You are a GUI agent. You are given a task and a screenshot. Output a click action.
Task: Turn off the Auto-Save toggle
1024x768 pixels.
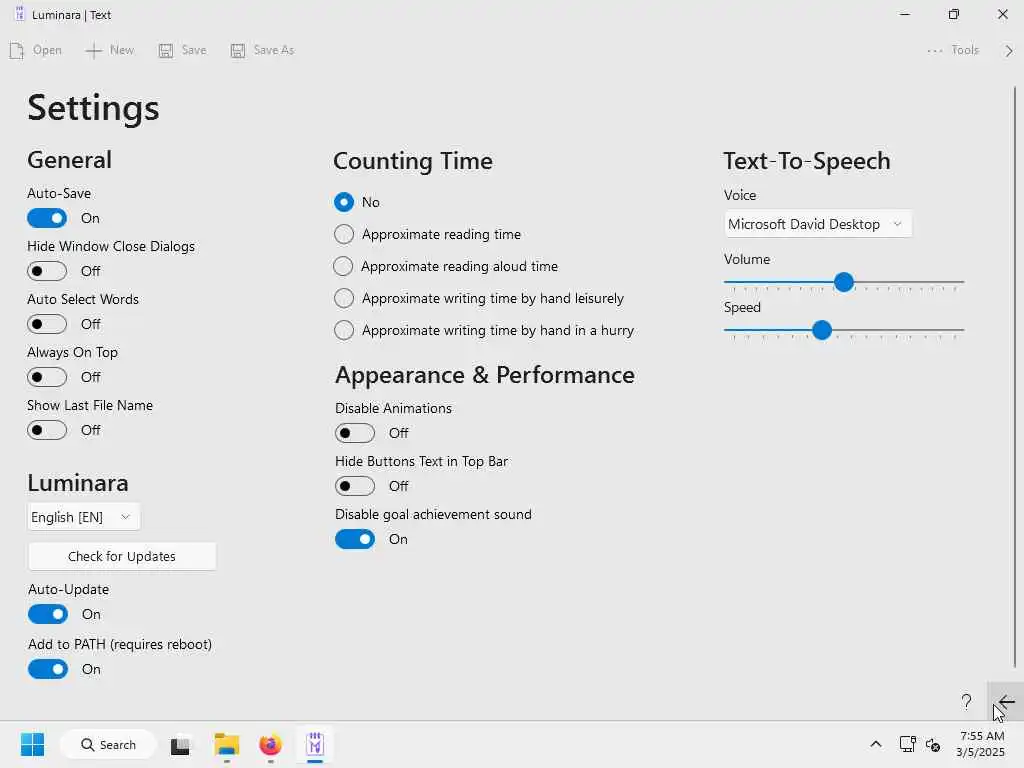click(x=47, y=218)
